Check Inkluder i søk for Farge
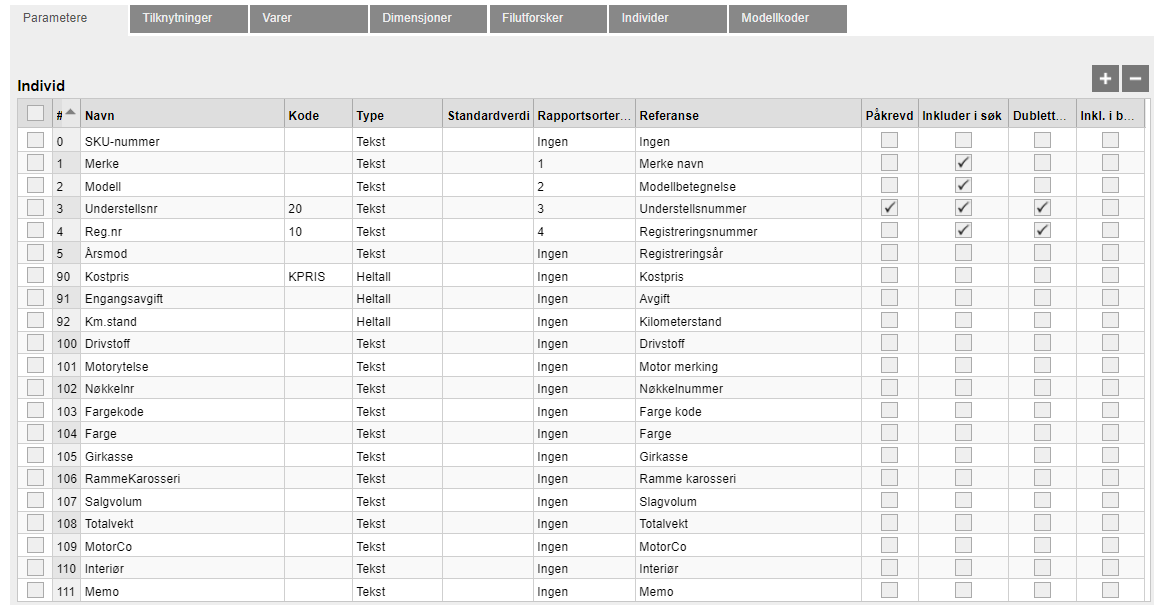1154x605 pixels. 963,433
